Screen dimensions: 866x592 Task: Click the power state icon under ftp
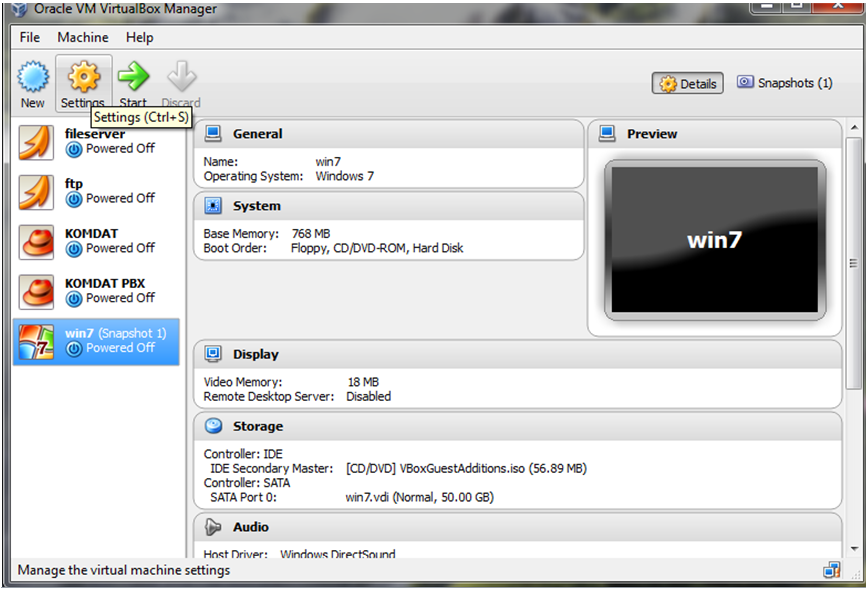coord(74,199)
